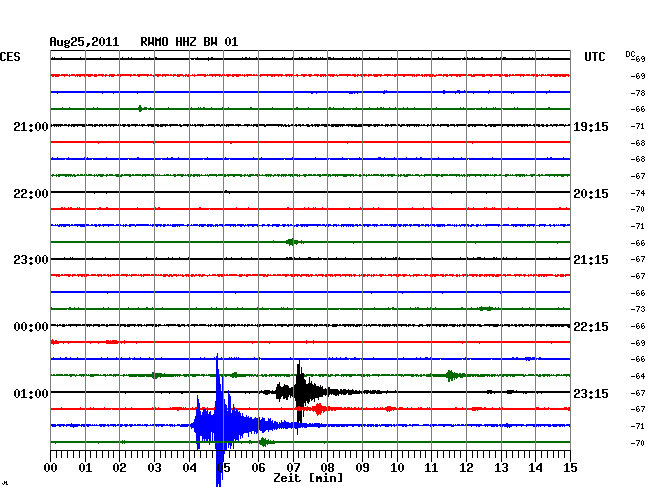The height and width of the screenshot is (494, 650).
Task: Click minute tick label 08 on axis
Action: point(327,467)
